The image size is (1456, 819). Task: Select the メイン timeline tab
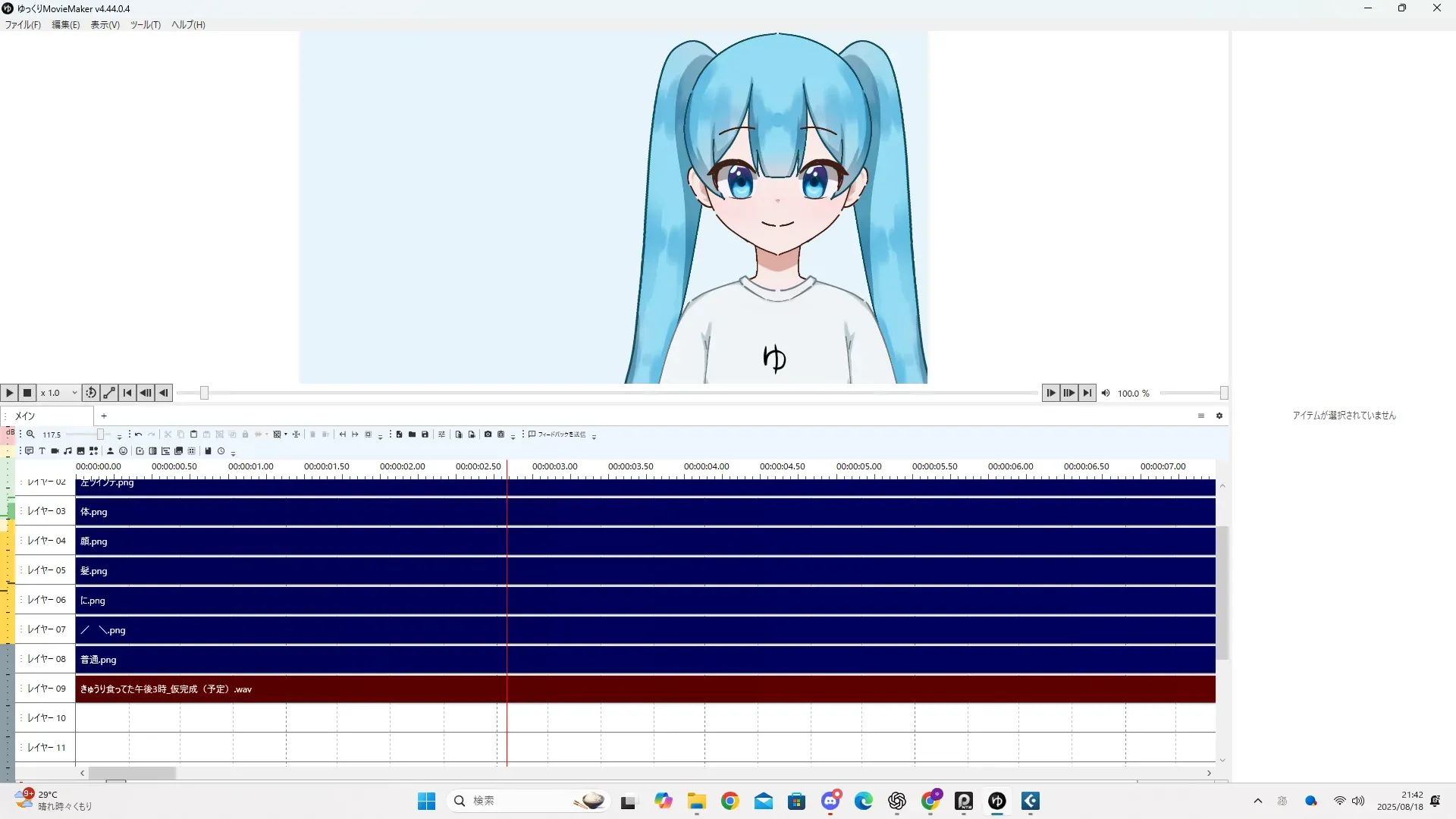pyautogui.click(x=26, y=416)
